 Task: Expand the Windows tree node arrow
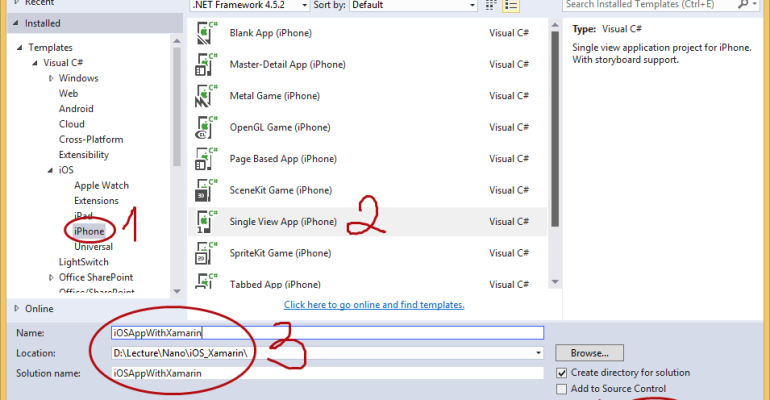pos(51,78)
